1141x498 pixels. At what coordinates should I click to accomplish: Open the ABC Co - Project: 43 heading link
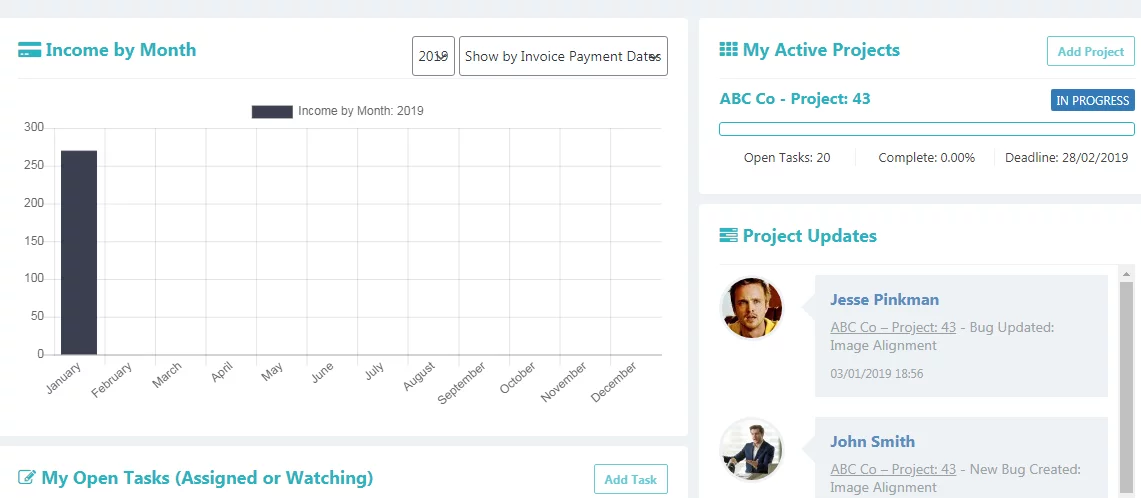click(795, 98)
